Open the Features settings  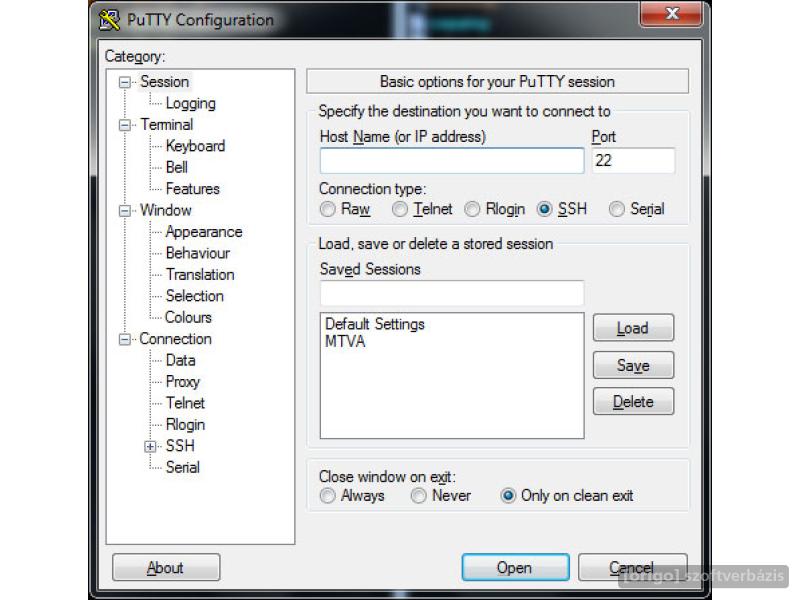click(192, 189)
